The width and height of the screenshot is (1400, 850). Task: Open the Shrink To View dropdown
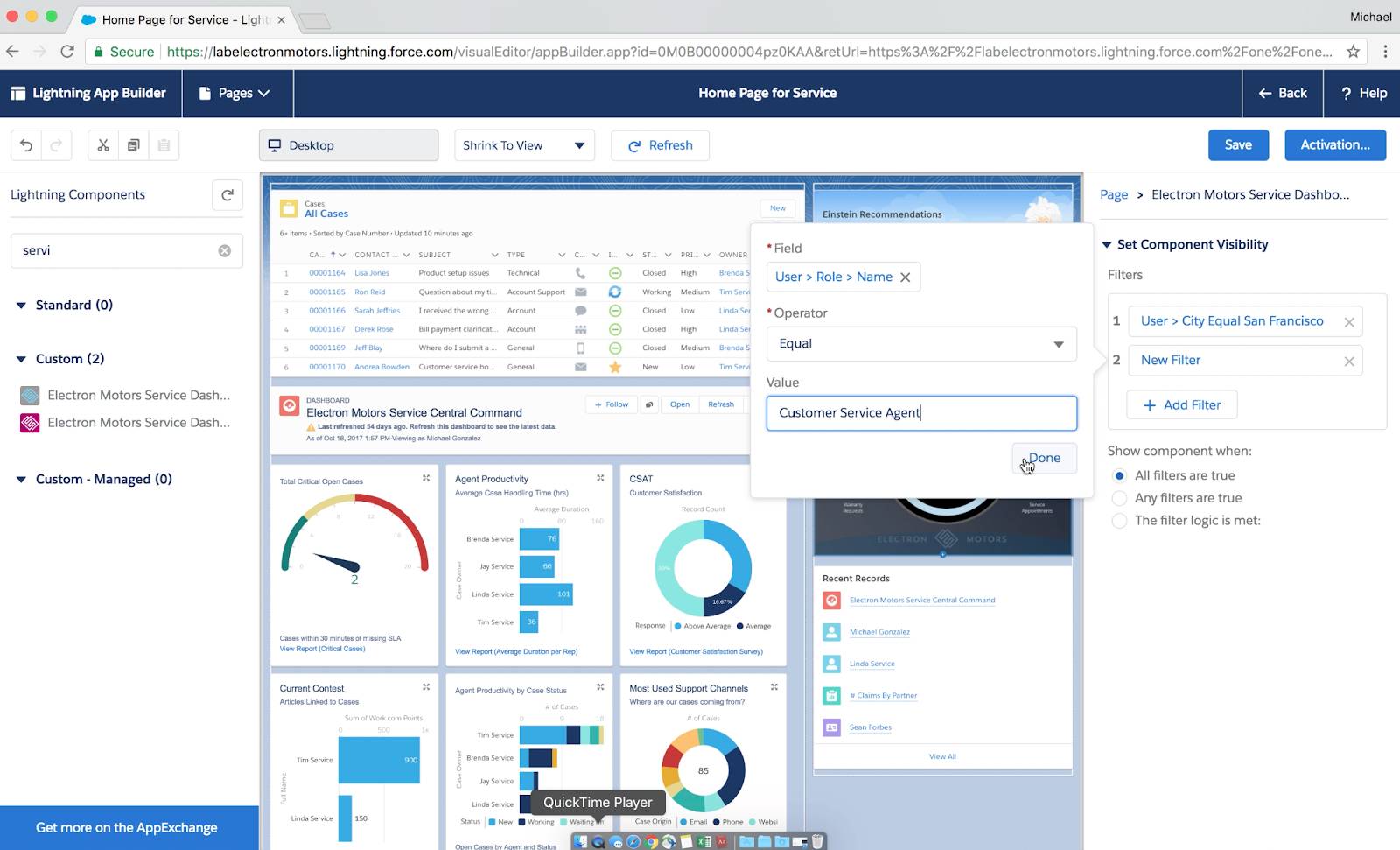[x=524, y=146]
